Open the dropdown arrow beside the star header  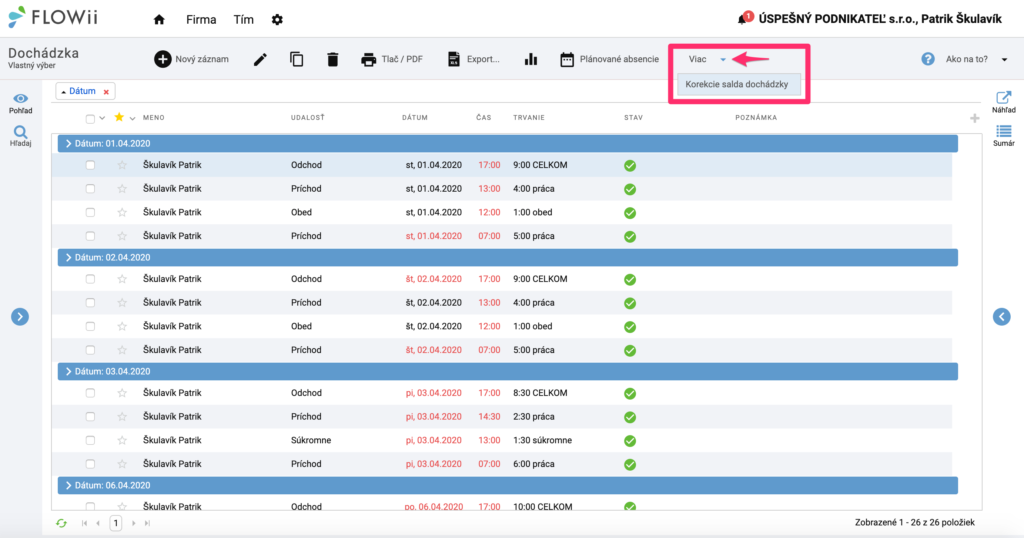point(133,118)
